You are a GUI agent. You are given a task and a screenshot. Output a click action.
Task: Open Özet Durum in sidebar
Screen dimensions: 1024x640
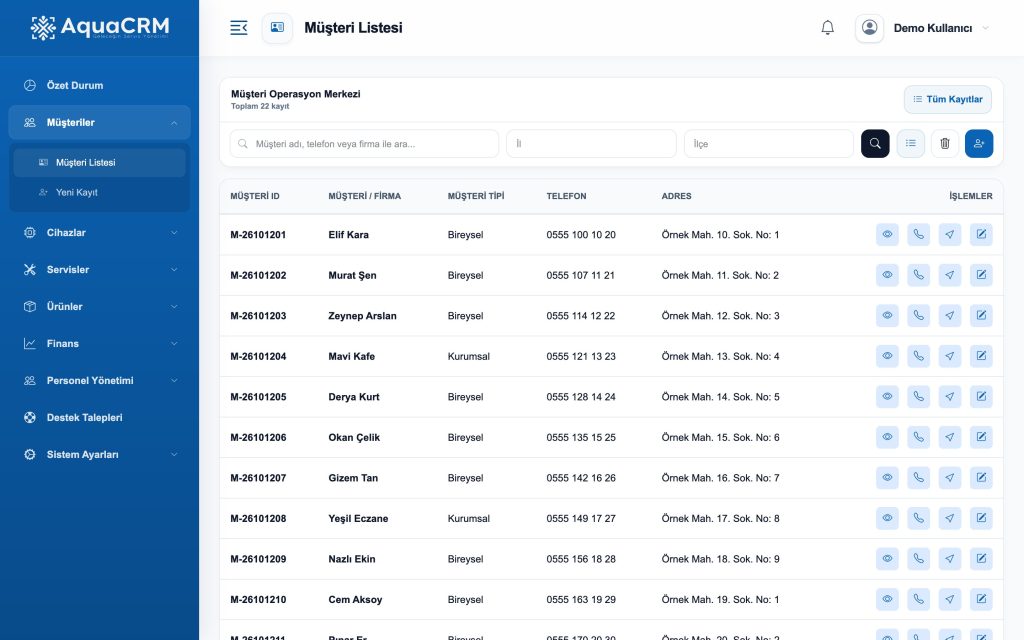tap(99, 85)
